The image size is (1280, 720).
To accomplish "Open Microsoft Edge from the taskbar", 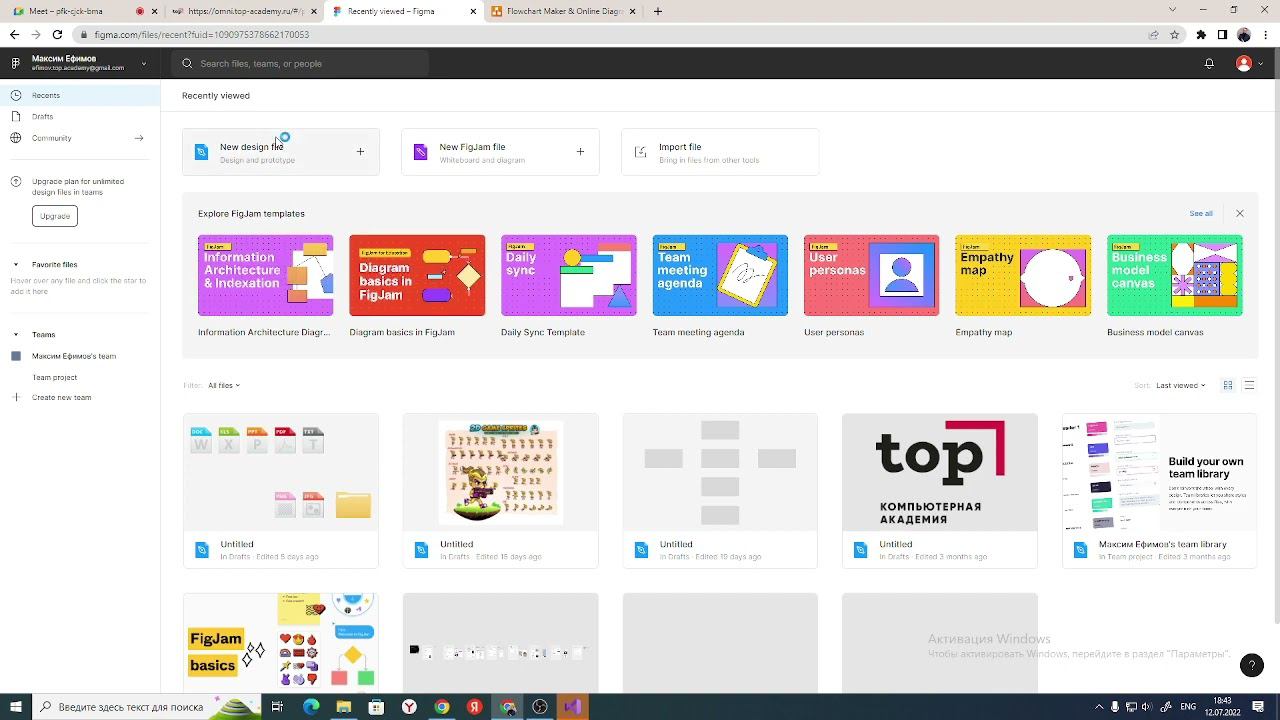I will (x=311, y=707).
